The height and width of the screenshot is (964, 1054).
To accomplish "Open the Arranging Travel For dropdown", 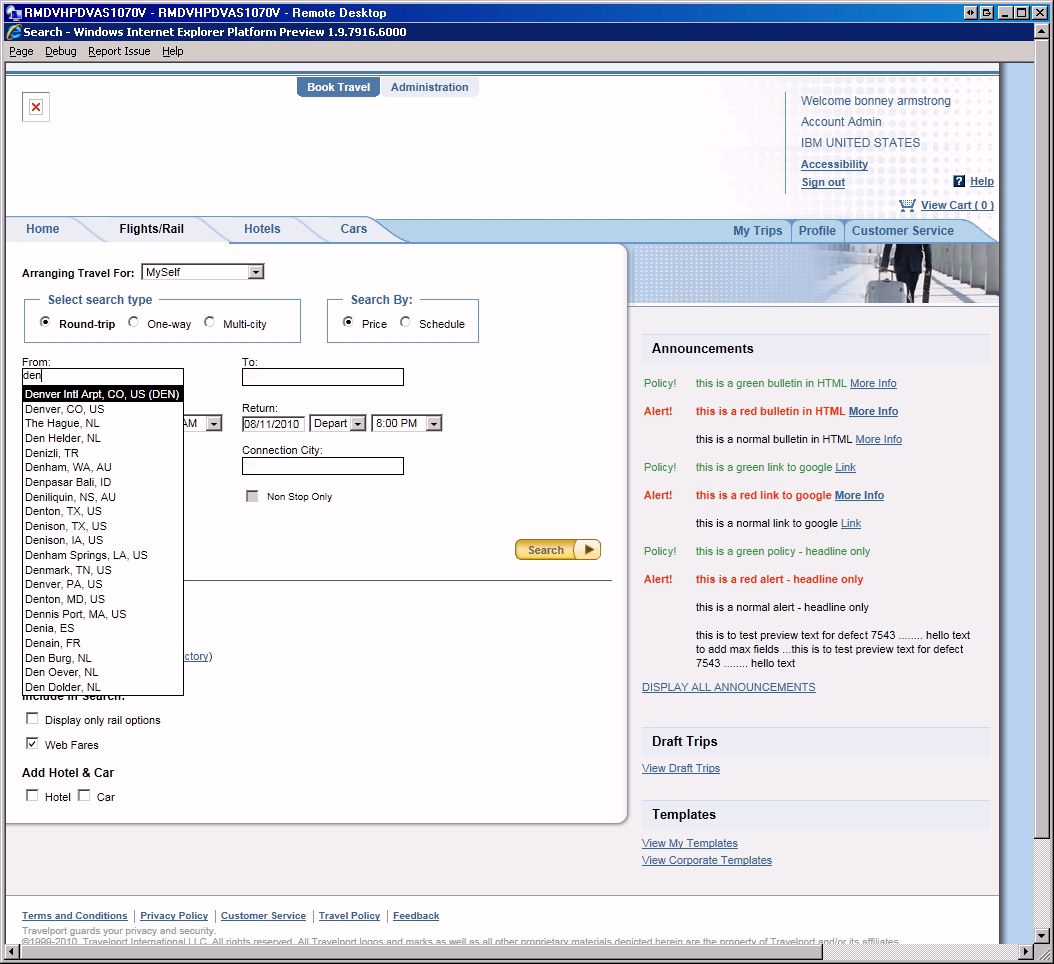I will click(256, 272).
